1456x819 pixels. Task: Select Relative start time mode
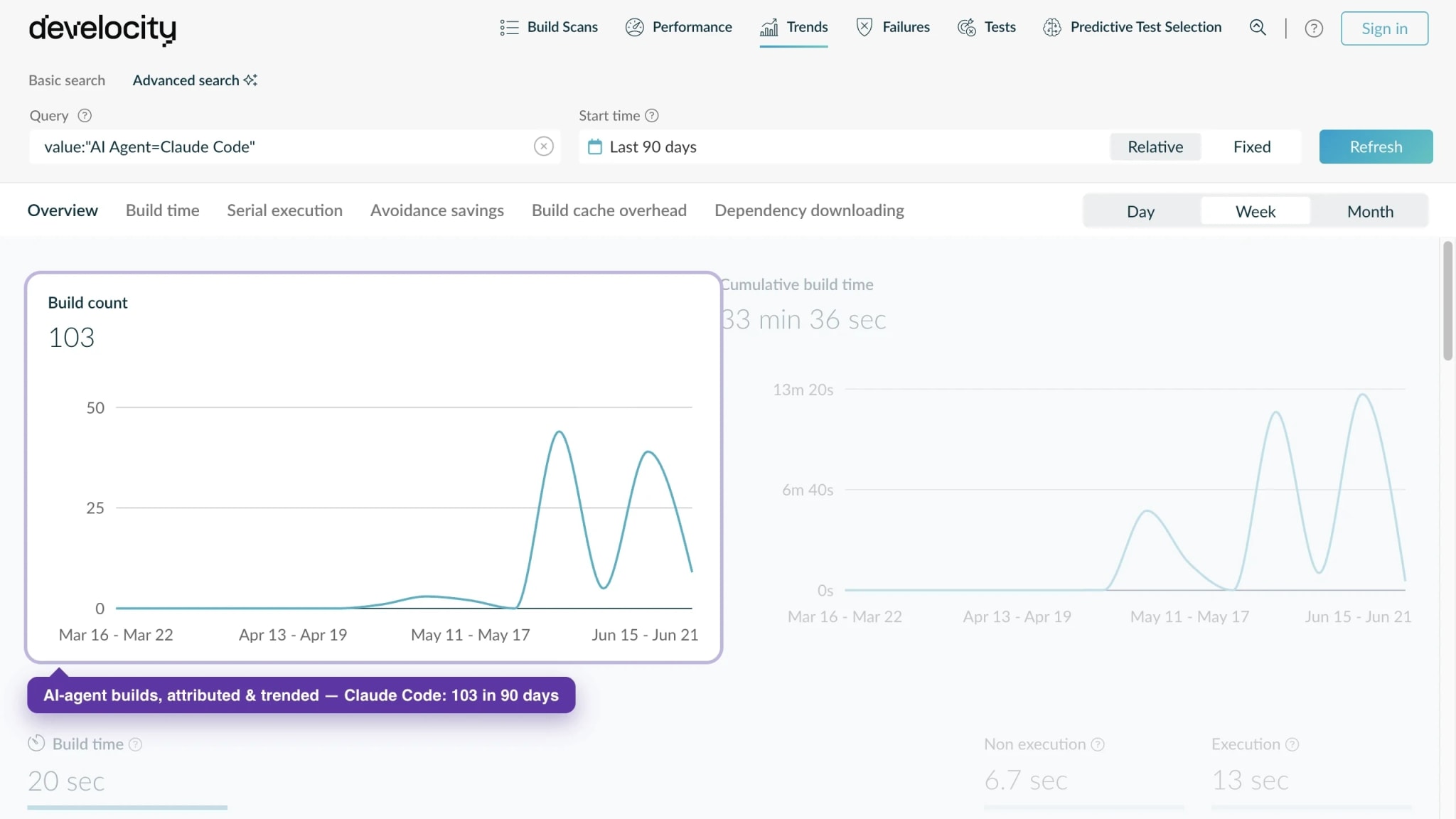[x=1155, y=146]
